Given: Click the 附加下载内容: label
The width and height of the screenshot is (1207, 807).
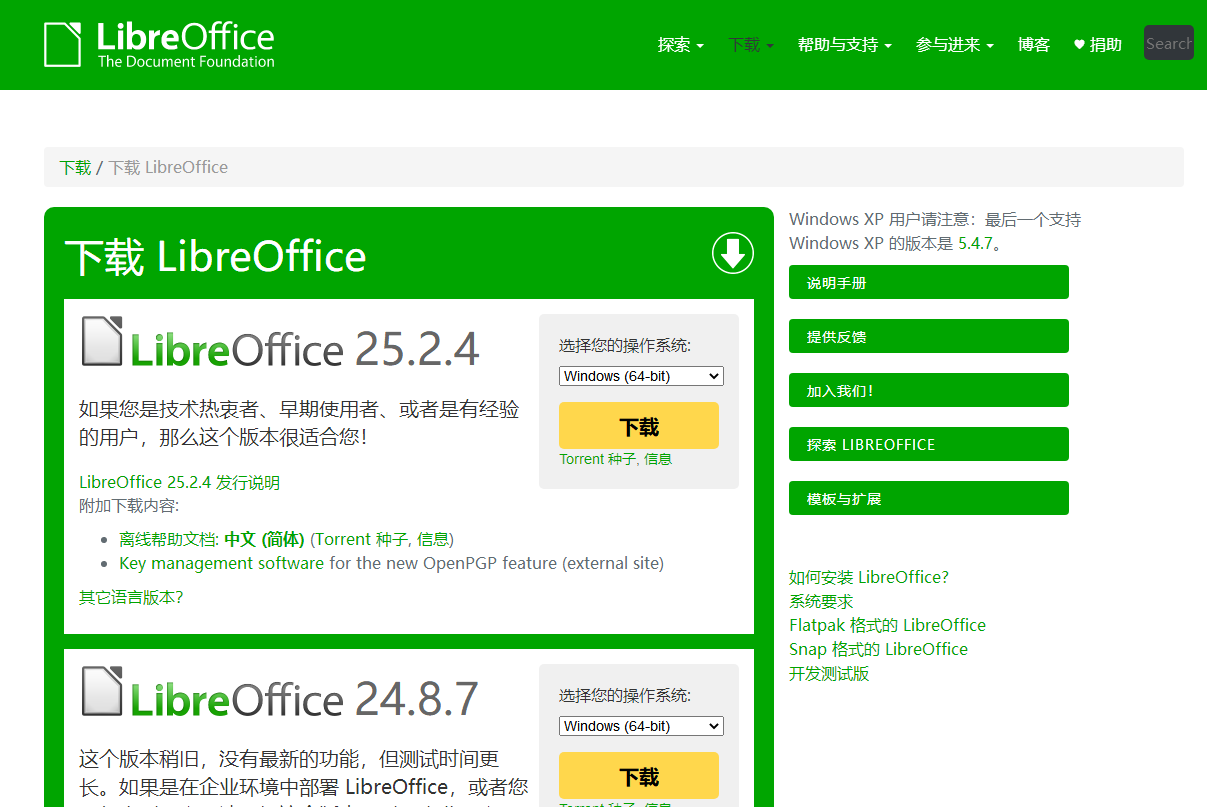Looking at the screenshot, I should tap(129, 506).
